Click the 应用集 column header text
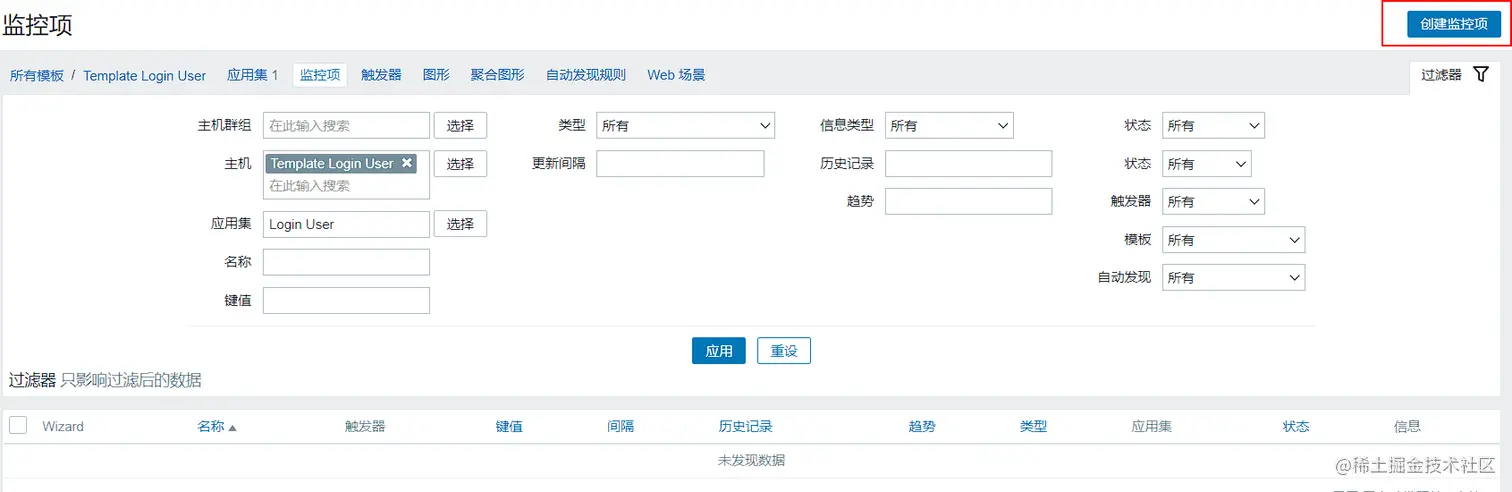 pos(1151,426)
